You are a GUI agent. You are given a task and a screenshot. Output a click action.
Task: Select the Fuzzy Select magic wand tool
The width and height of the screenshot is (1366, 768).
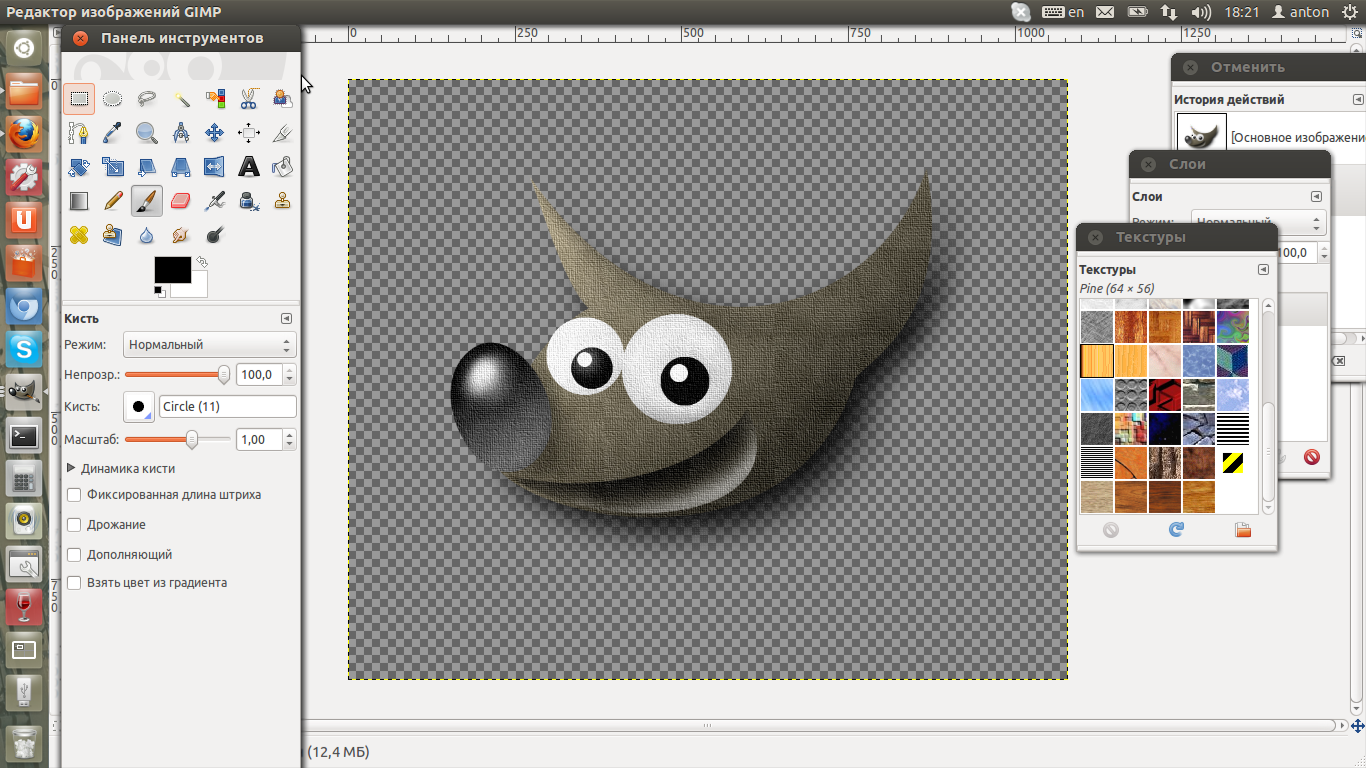(181, 99)
